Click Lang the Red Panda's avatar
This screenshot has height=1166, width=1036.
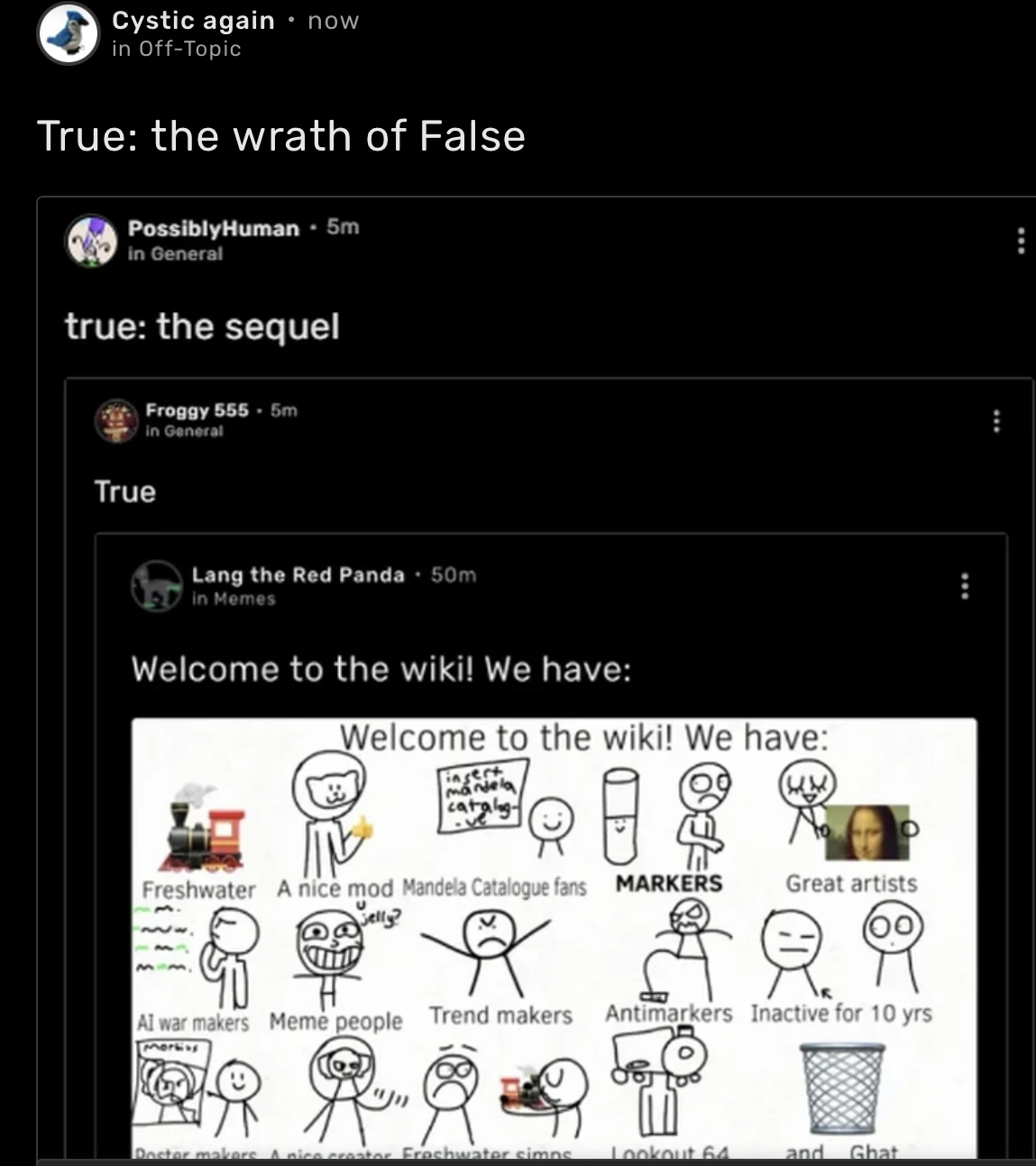157,585
